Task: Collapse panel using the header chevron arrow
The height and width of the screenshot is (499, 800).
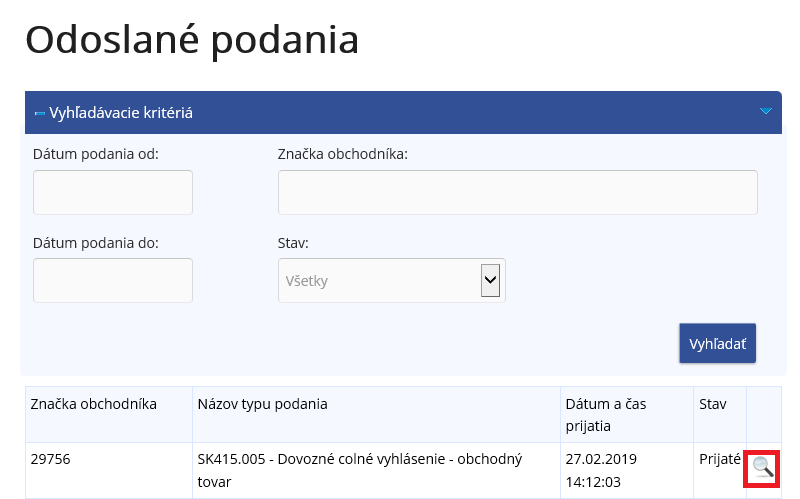Action: point(766,112)
